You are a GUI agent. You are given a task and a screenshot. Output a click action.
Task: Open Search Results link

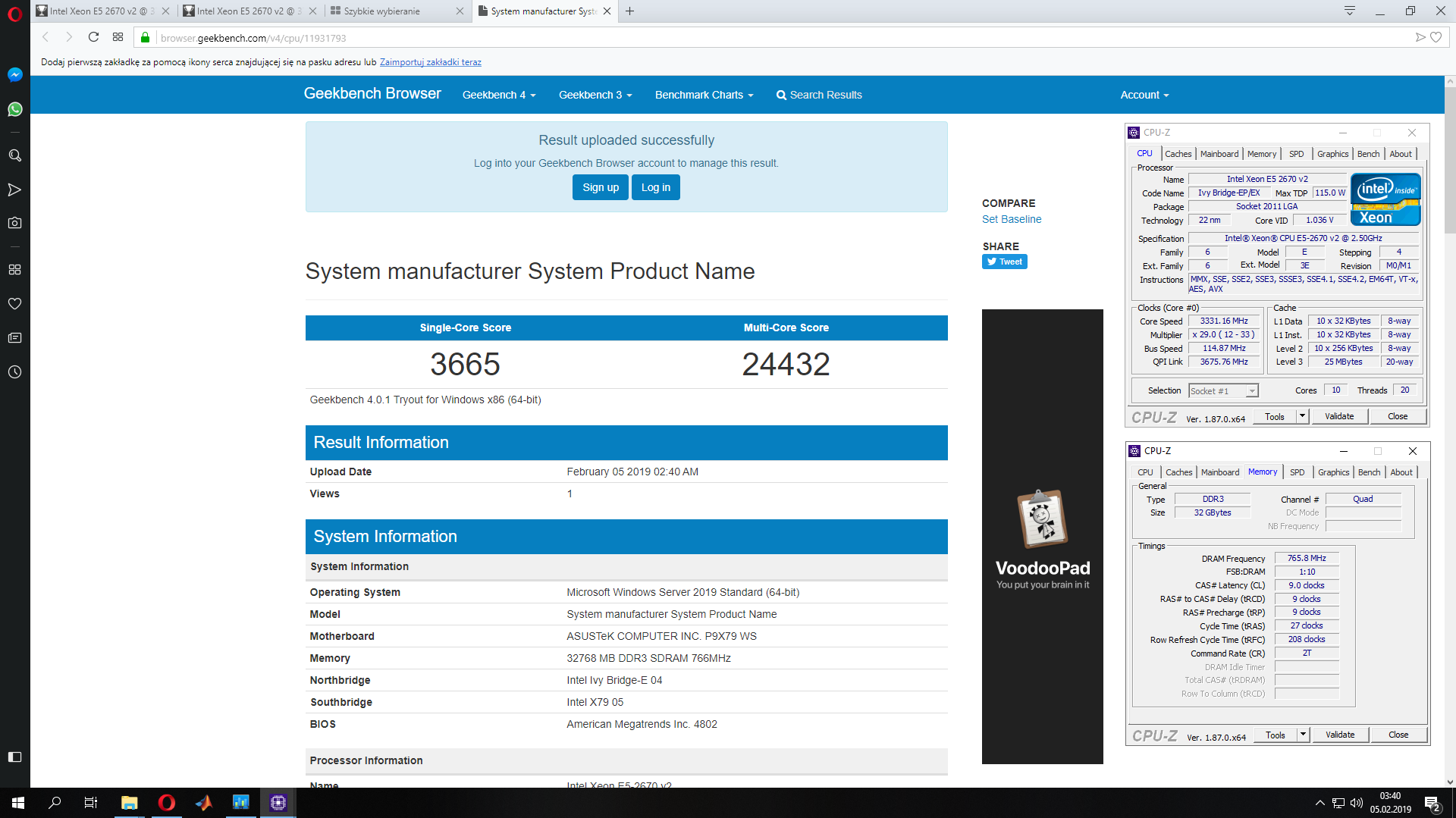tap(819, 95)
